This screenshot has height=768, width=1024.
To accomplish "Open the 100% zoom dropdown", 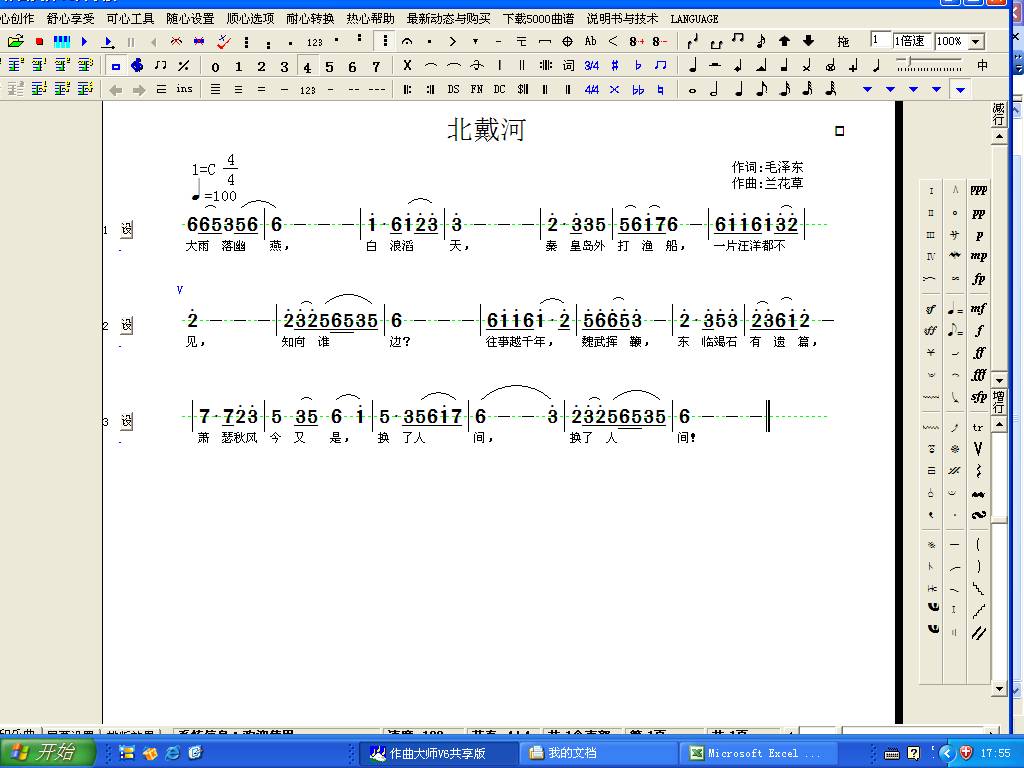I will click(976, 42).
